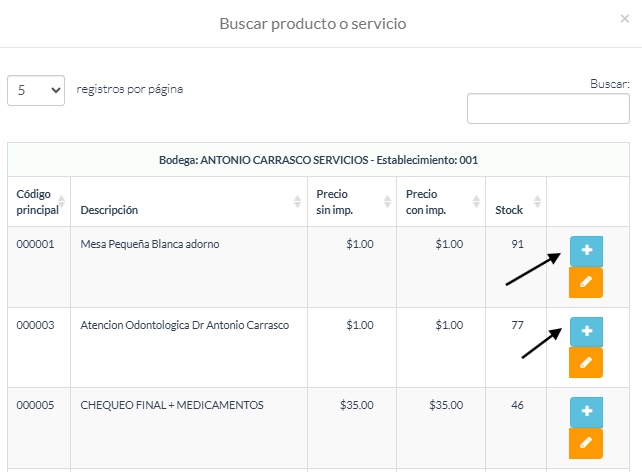This screenshot has height=472, width=642.
Task: Sort by Precio sin imp. column
Action: [x=352, y=202]
